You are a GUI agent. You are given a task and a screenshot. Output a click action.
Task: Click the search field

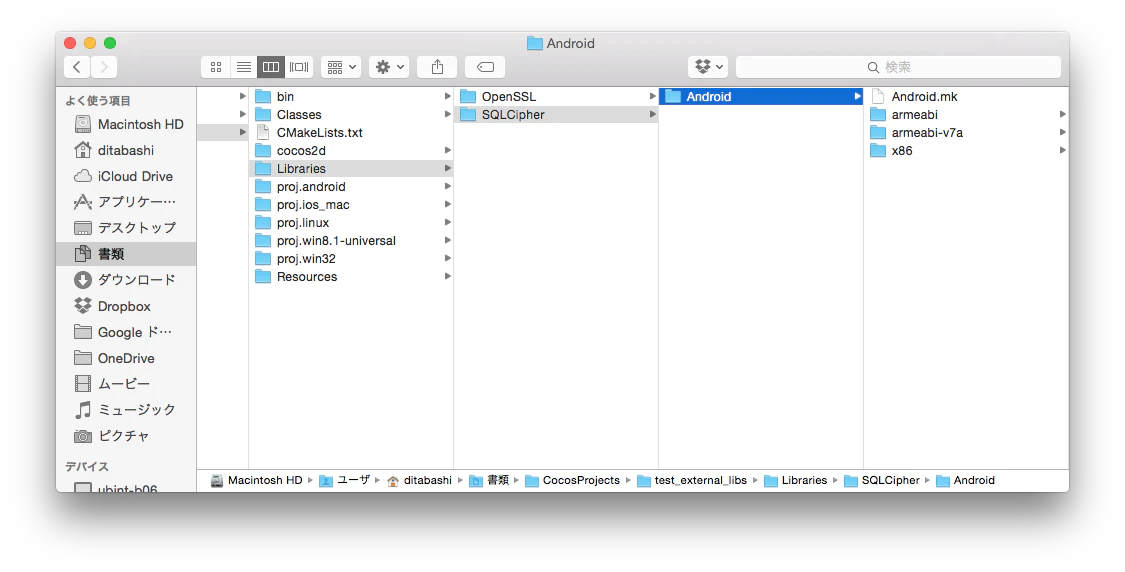(898, 67)
